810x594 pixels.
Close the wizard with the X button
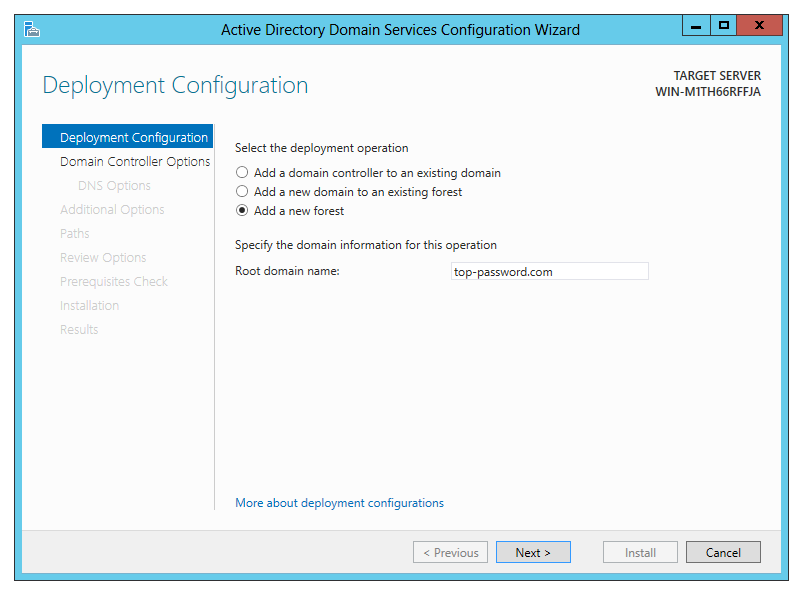point(760,25)
